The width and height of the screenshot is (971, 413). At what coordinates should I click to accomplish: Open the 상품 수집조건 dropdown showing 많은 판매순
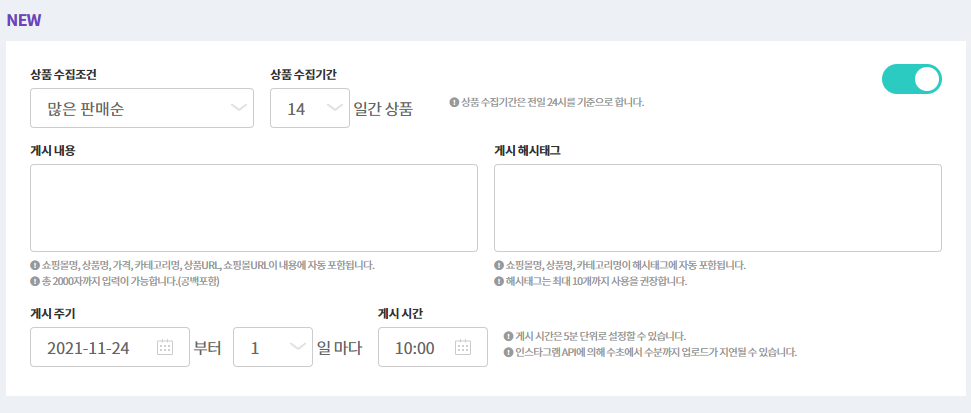click(x=142, y=108)
